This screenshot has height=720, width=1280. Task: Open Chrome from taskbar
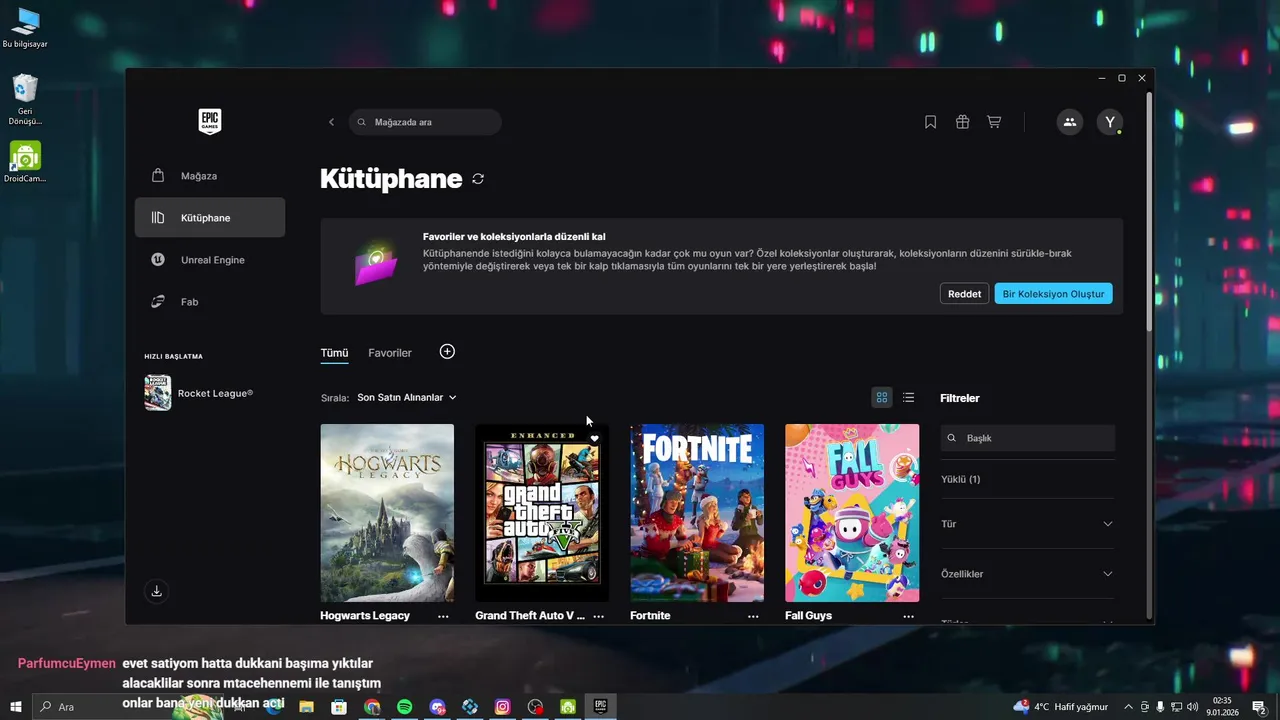[372, 707]
